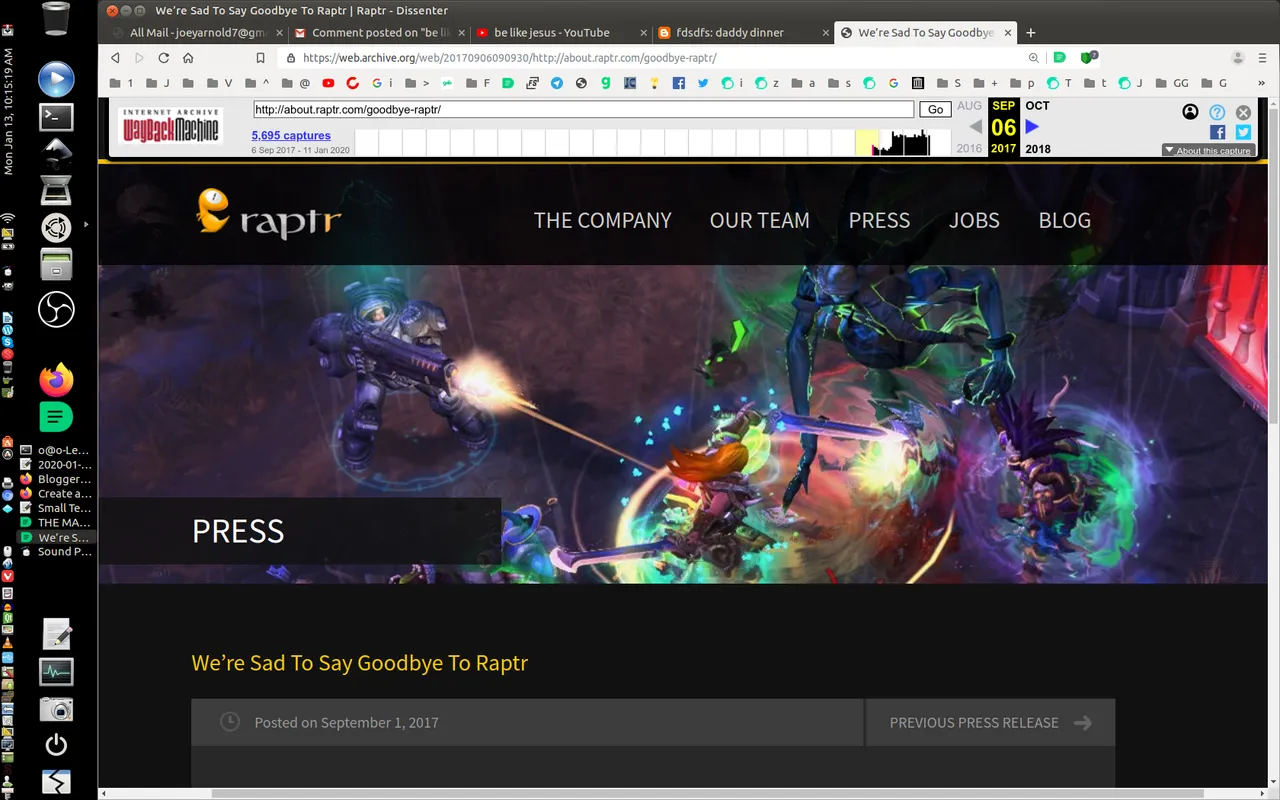Click the power button in dock
The height and width of the screenshot is (800, 1280).
57,745
